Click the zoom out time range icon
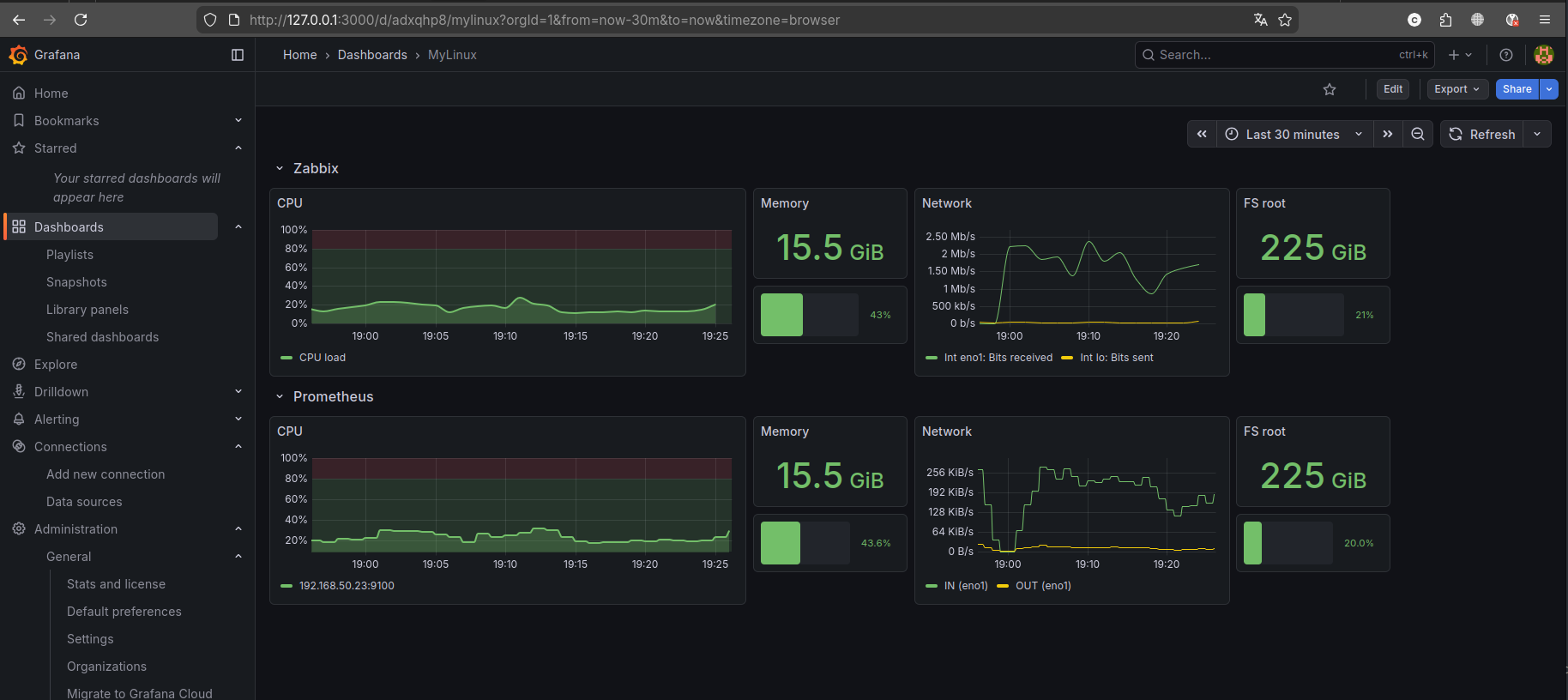This screenshot has width=1568, height=700. 1418,134
